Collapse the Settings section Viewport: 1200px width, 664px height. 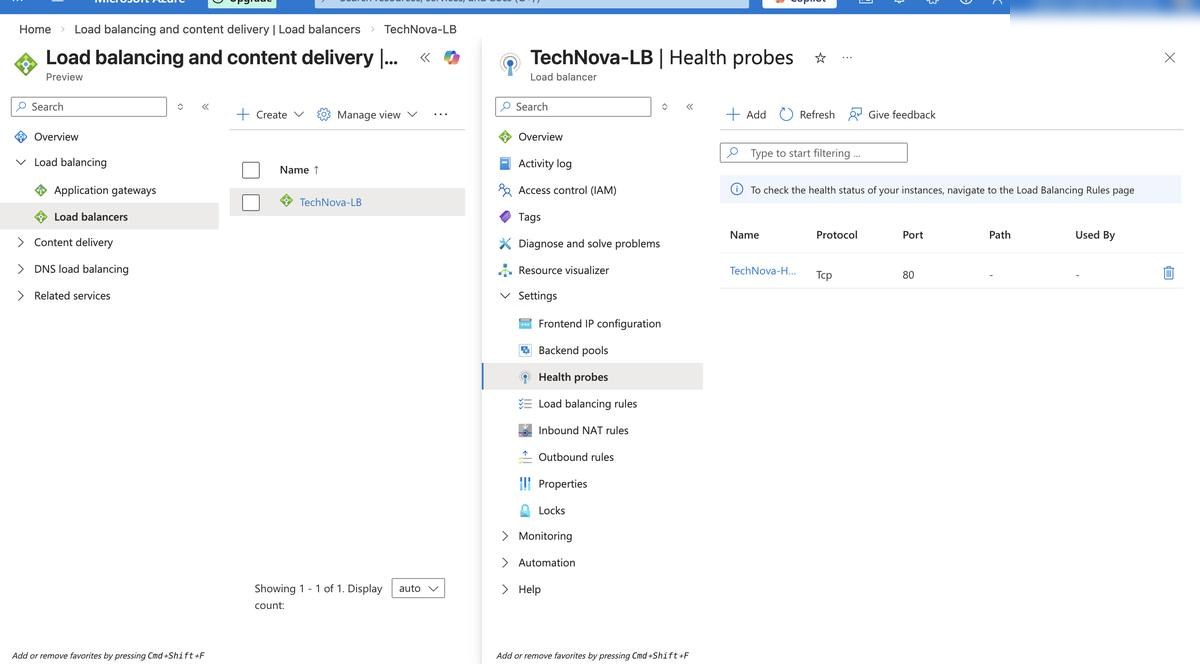click(x=505, y=296)
